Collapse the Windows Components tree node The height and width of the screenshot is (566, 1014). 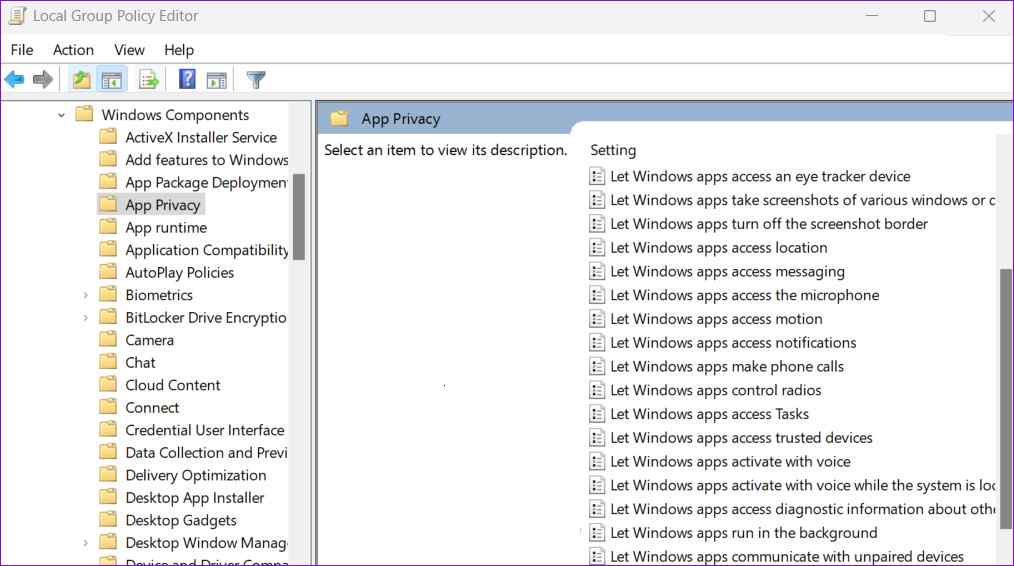pyautogui.click(x=61, y=115)
